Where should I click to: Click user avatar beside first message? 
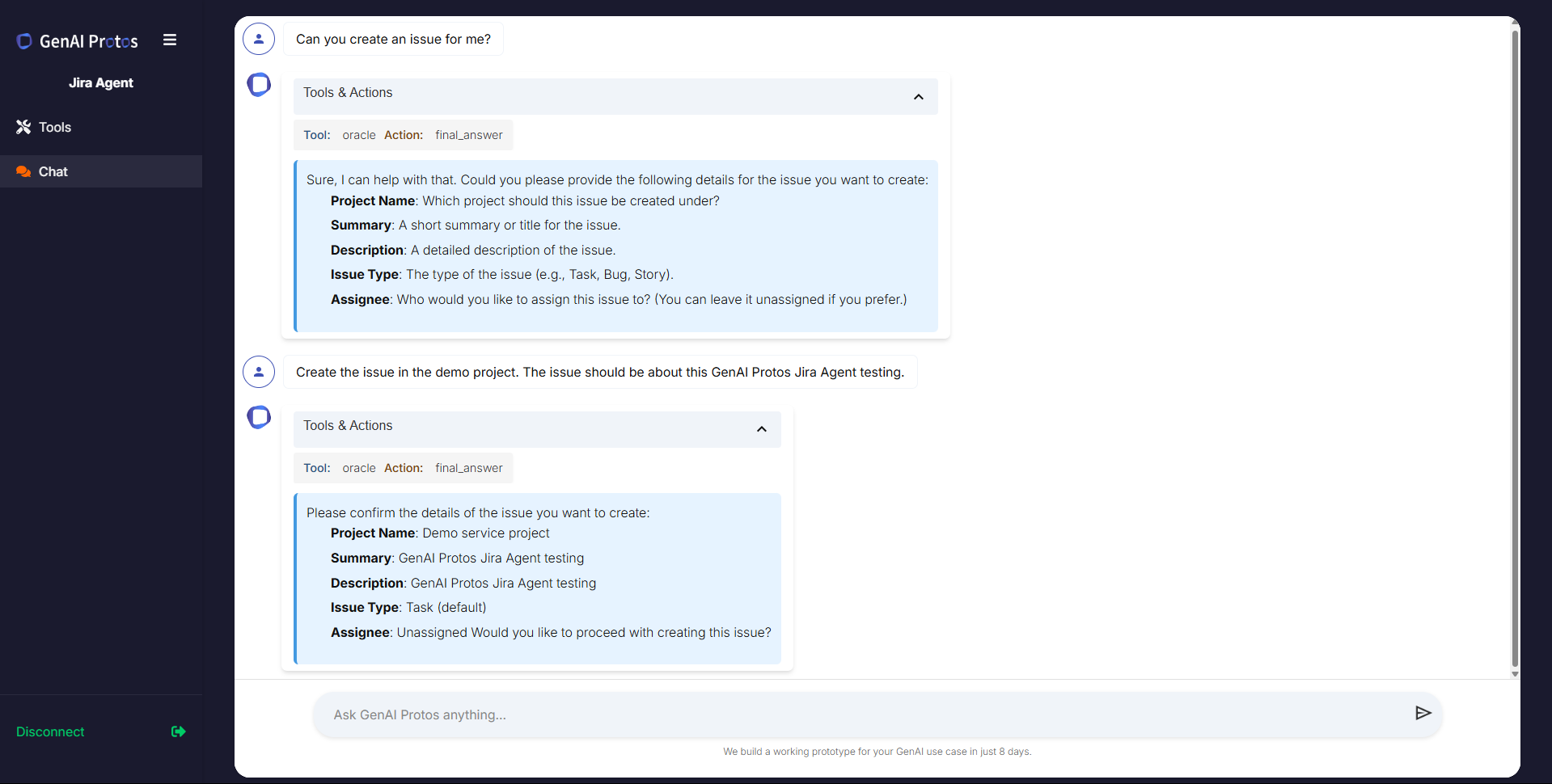(259, 39)
